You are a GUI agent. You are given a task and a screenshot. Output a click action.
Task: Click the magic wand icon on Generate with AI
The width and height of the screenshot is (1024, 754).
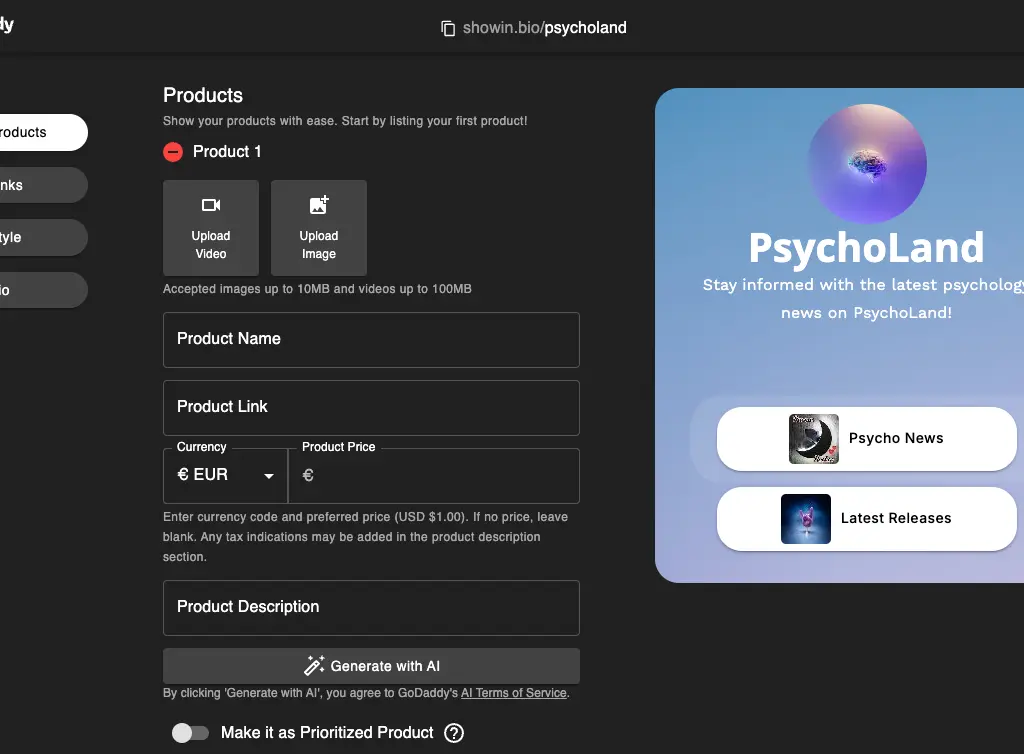tap(314, 666)
